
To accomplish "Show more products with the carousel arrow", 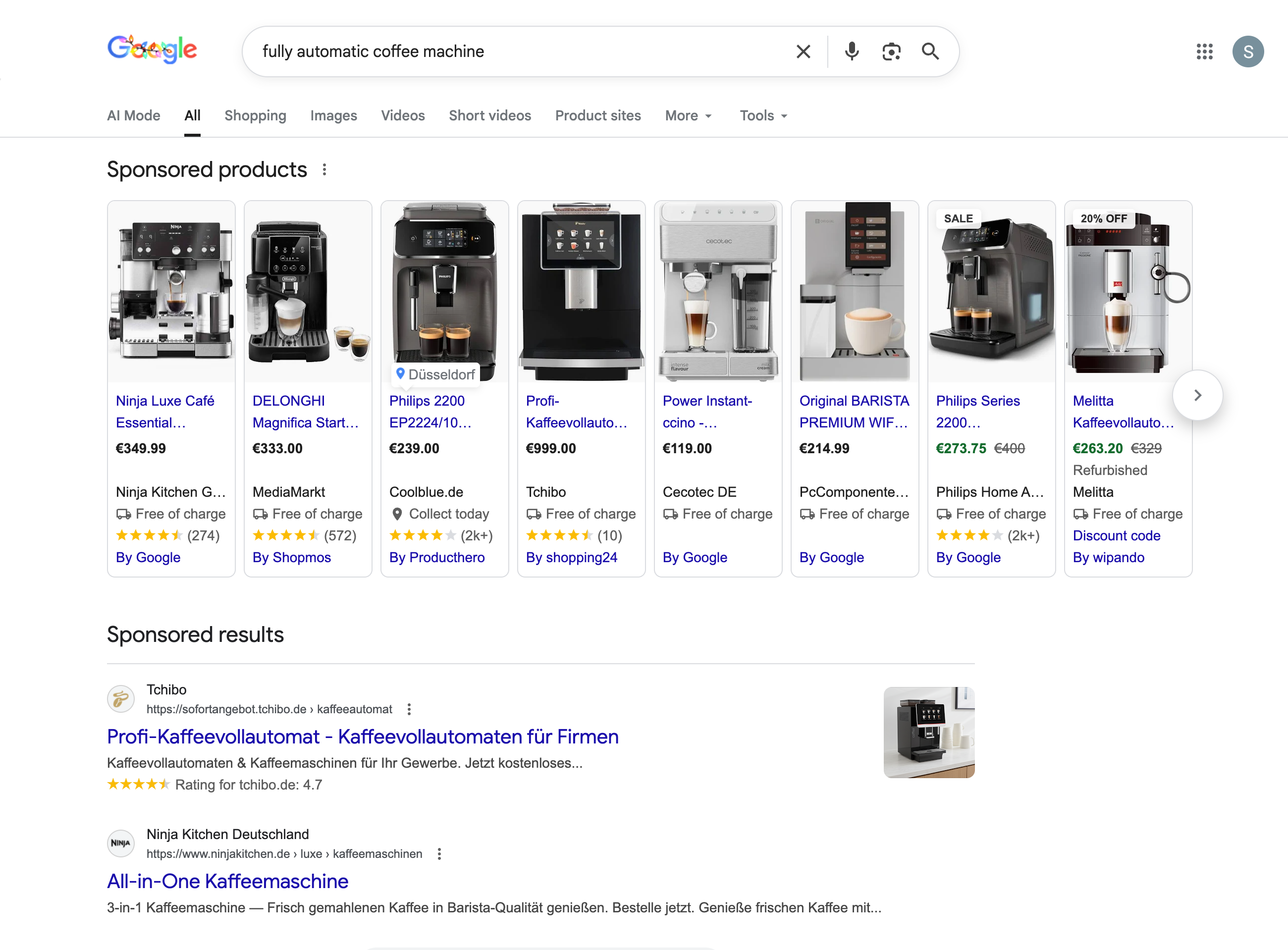I will pyautogui.click(x=1198, y=394).
